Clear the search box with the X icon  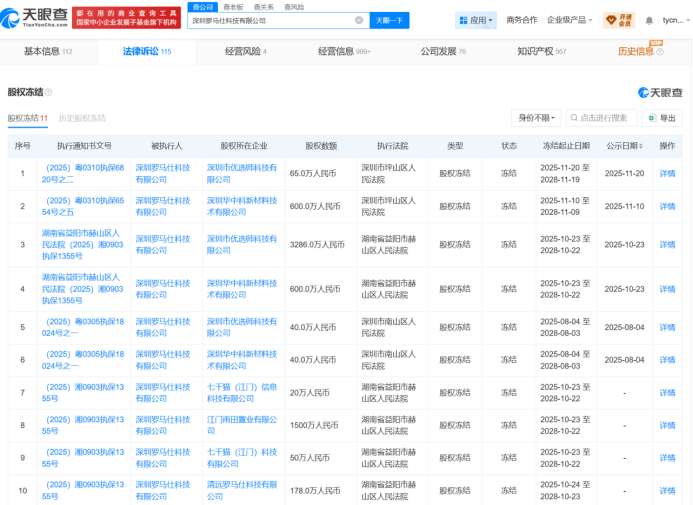[359, 20]
